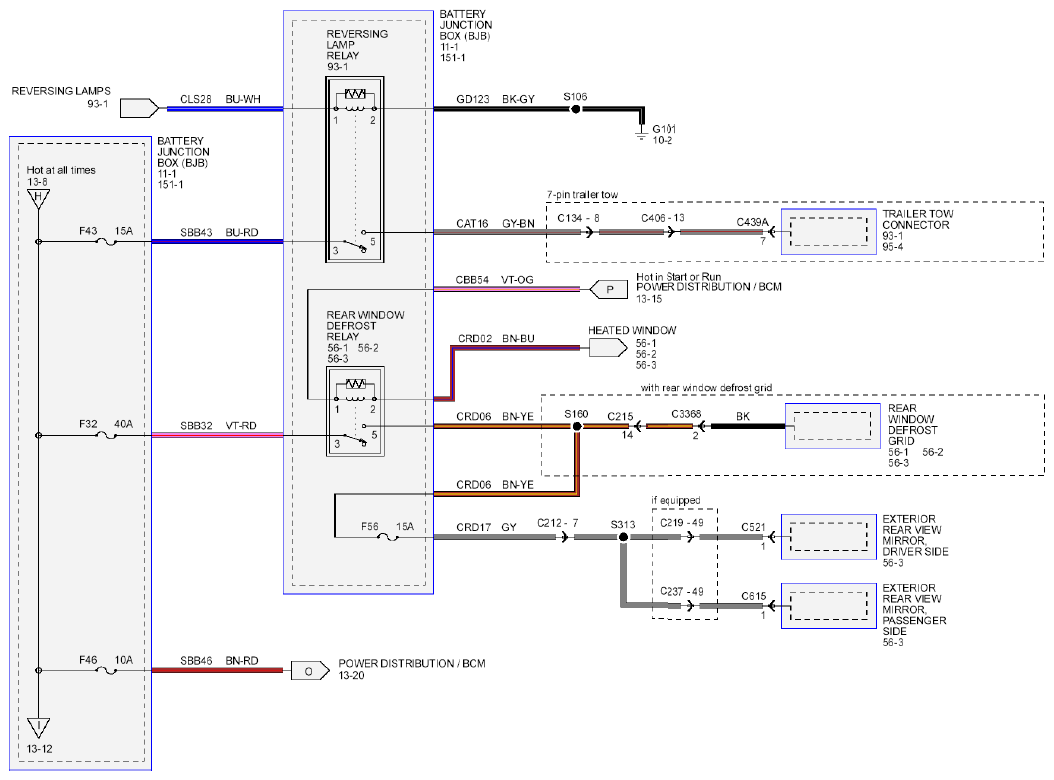Click the S160 splice dot

click(577, 426)
